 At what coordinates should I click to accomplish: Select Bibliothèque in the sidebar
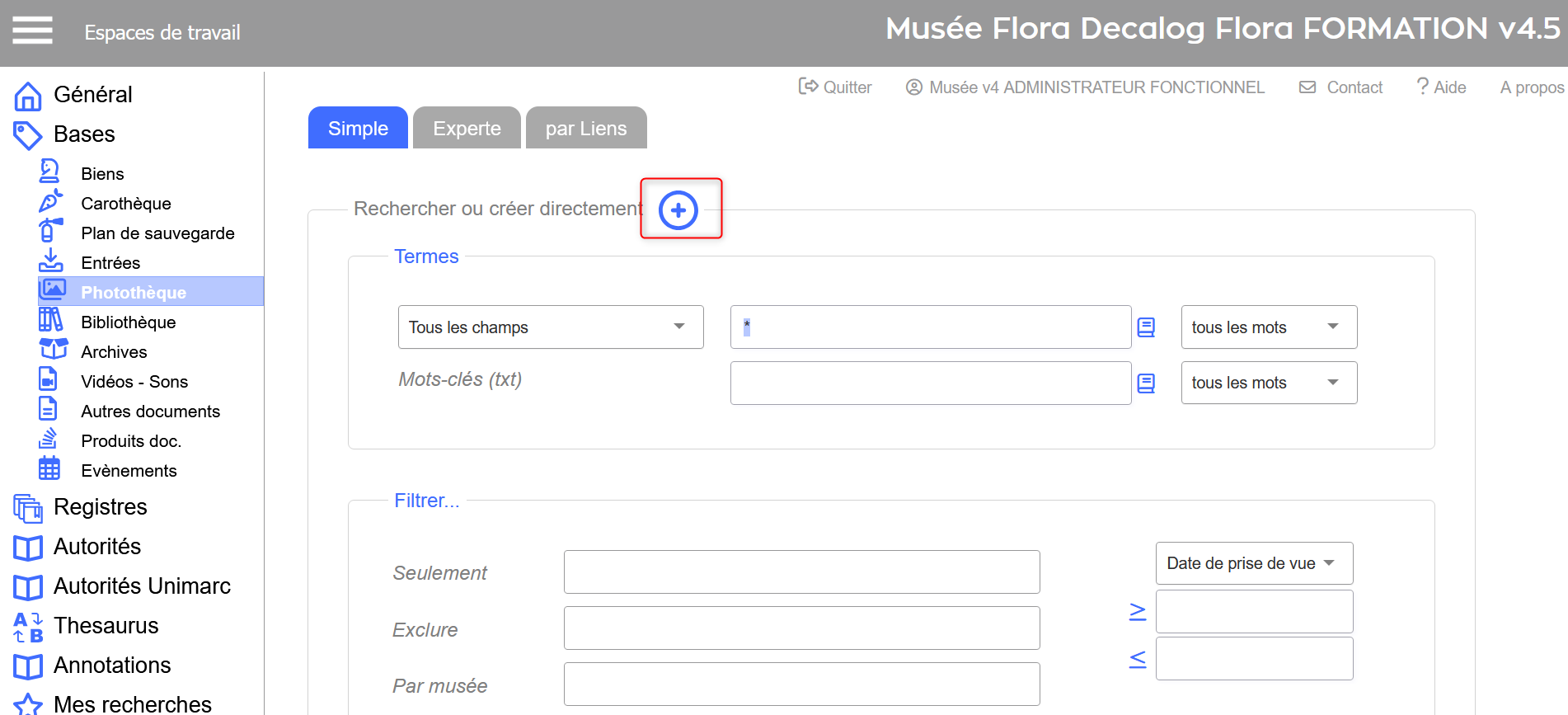tap(128, 322)
